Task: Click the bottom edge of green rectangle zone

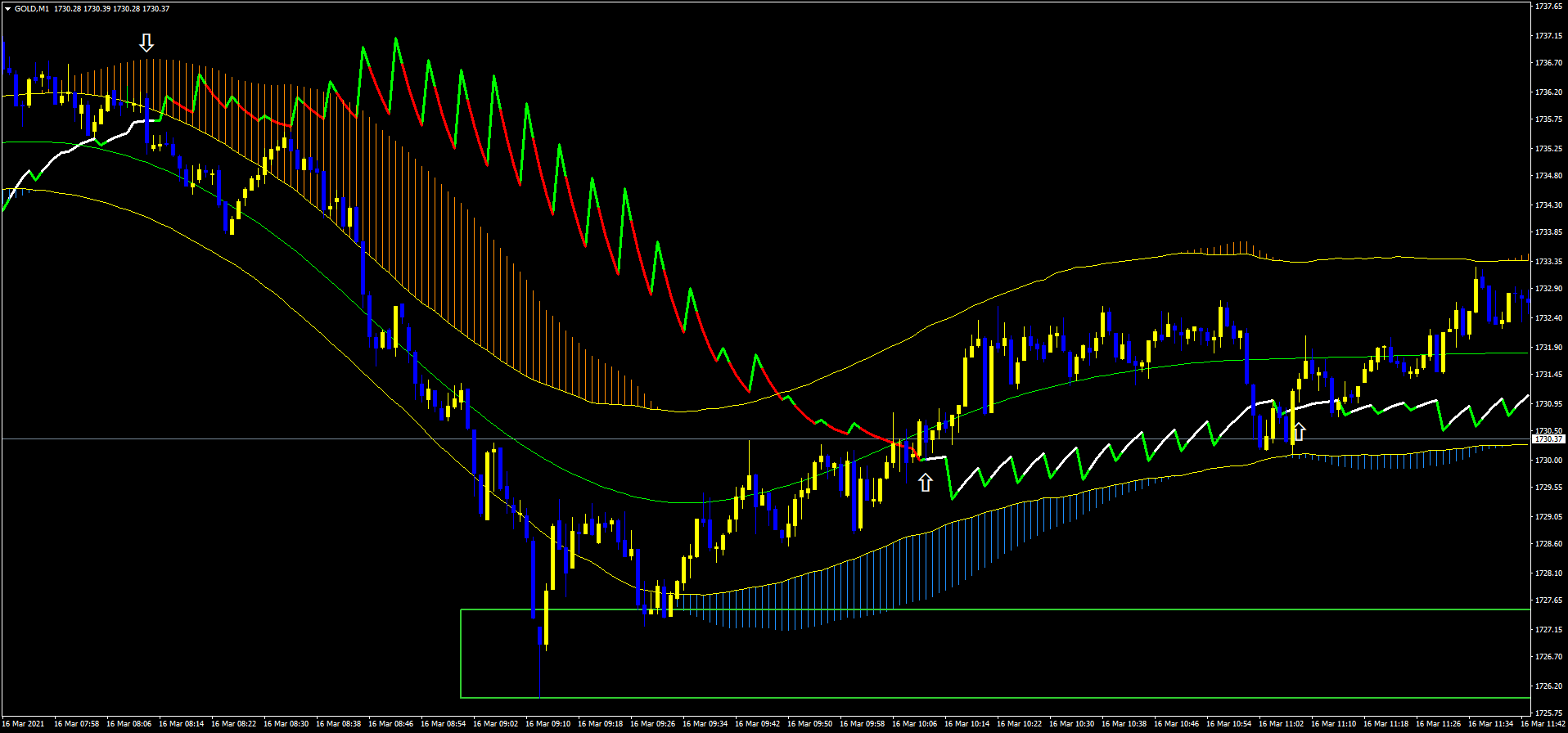Action: click(x=982, y=698)
